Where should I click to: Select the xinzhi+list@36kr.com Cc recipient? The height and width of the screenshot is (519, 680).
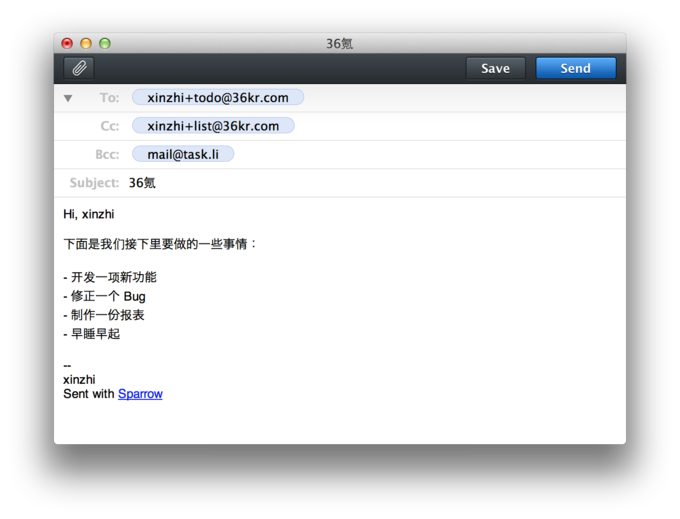pyautogui.click(x=213, y=126)
